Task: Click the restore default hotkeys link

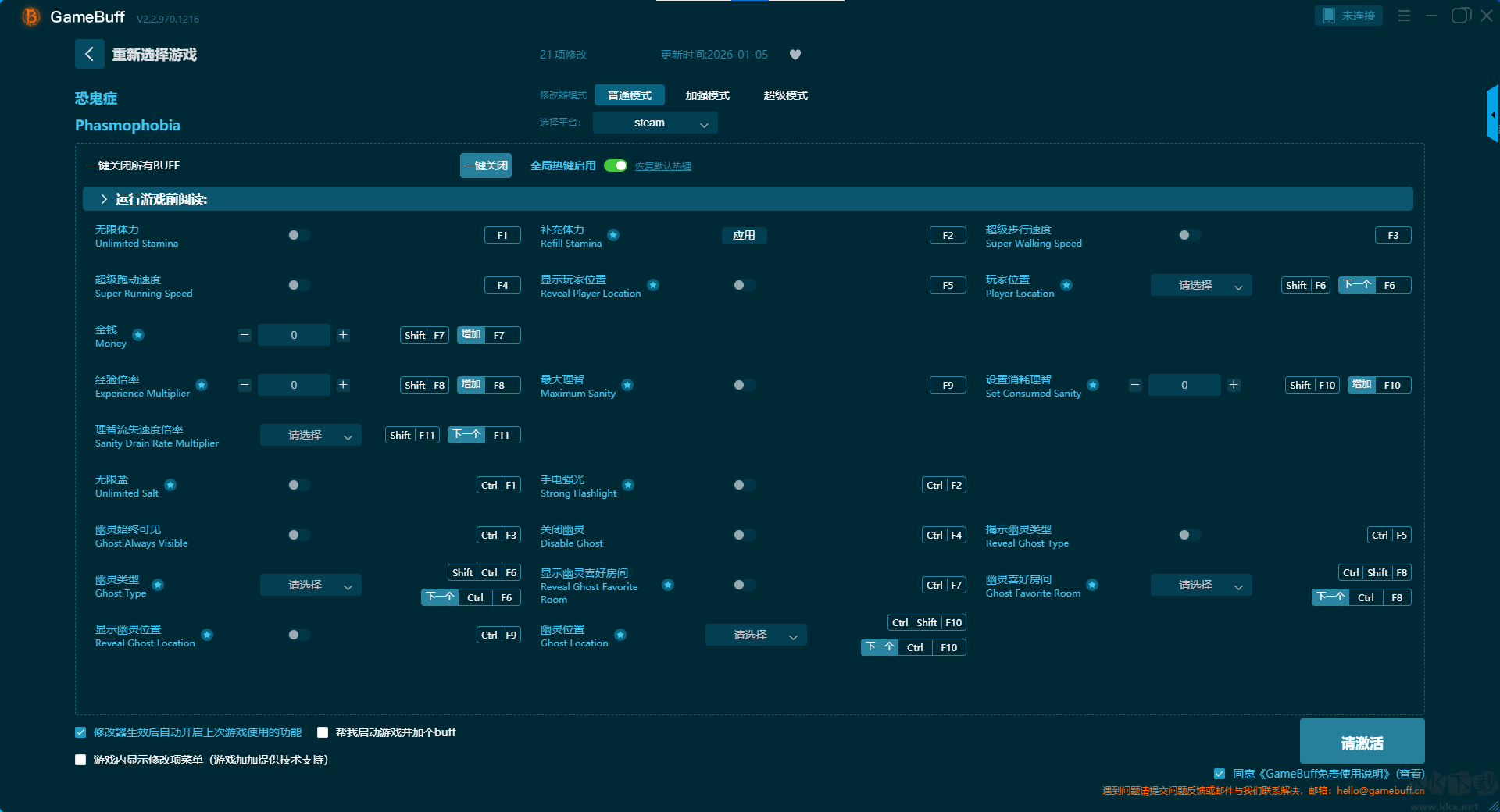Action: [662, 166]
